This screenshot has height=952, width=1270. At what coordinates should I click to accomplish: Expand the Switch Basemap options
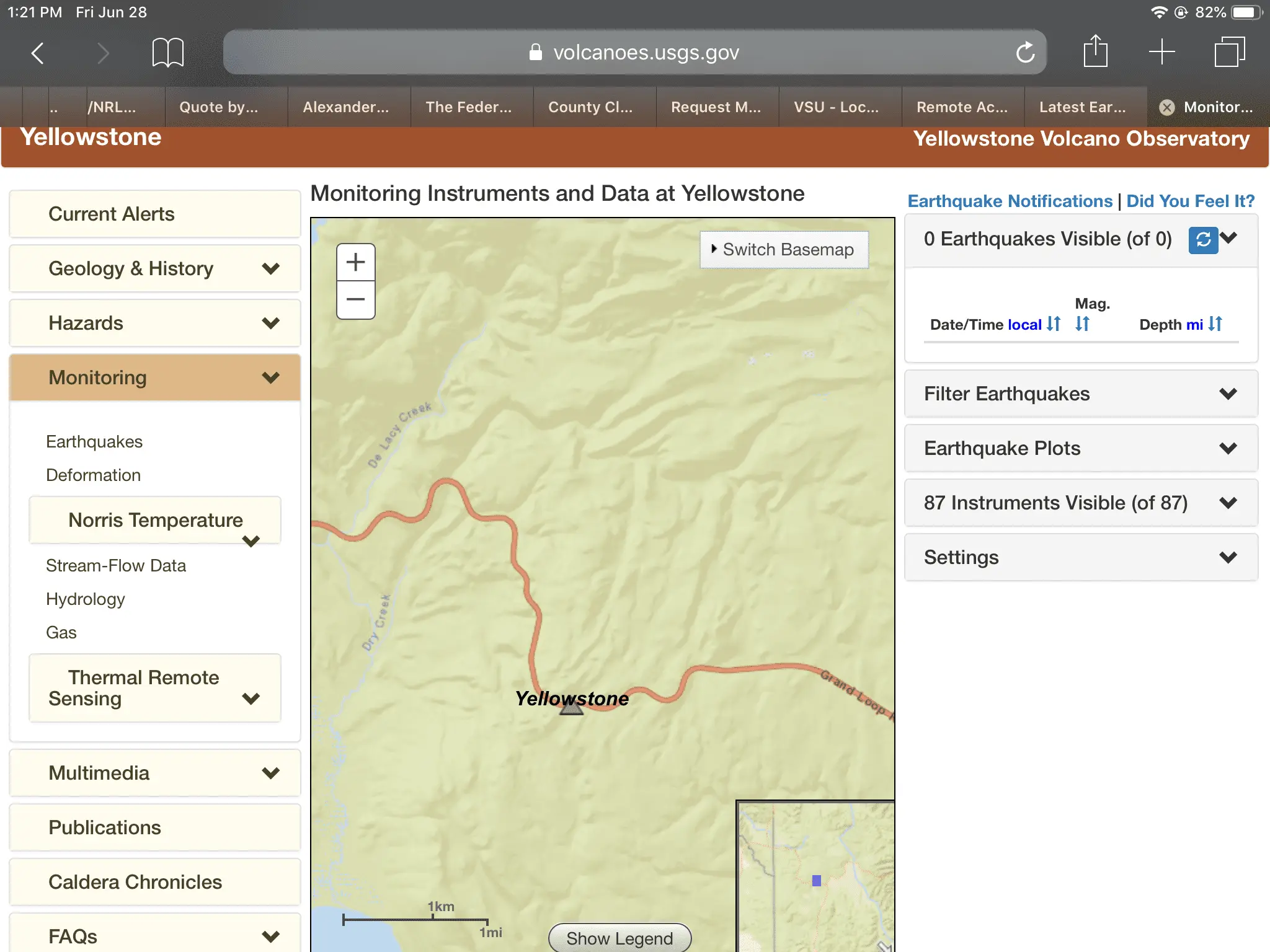(x=783, y=250)
